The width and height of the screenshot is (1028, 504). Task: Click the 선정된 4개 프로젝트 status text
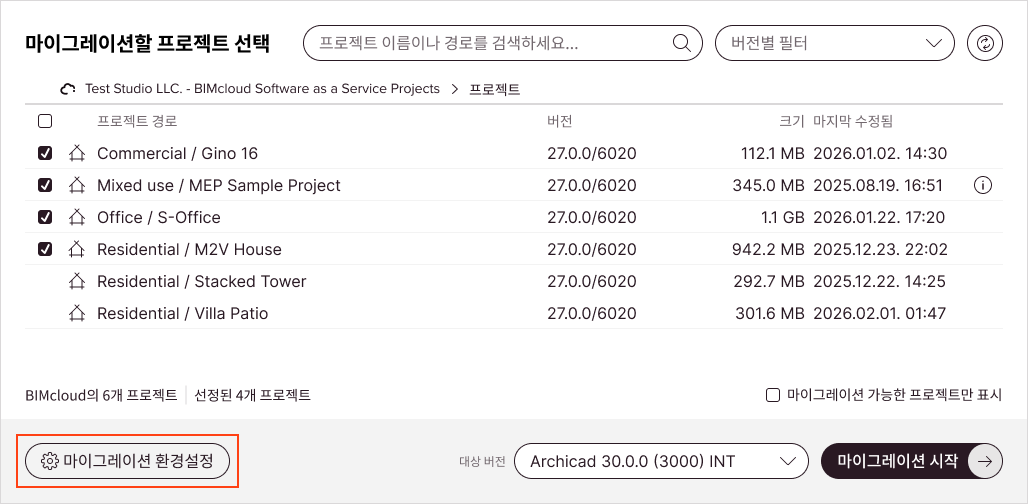pyautogui.click(x=252, y=395)
